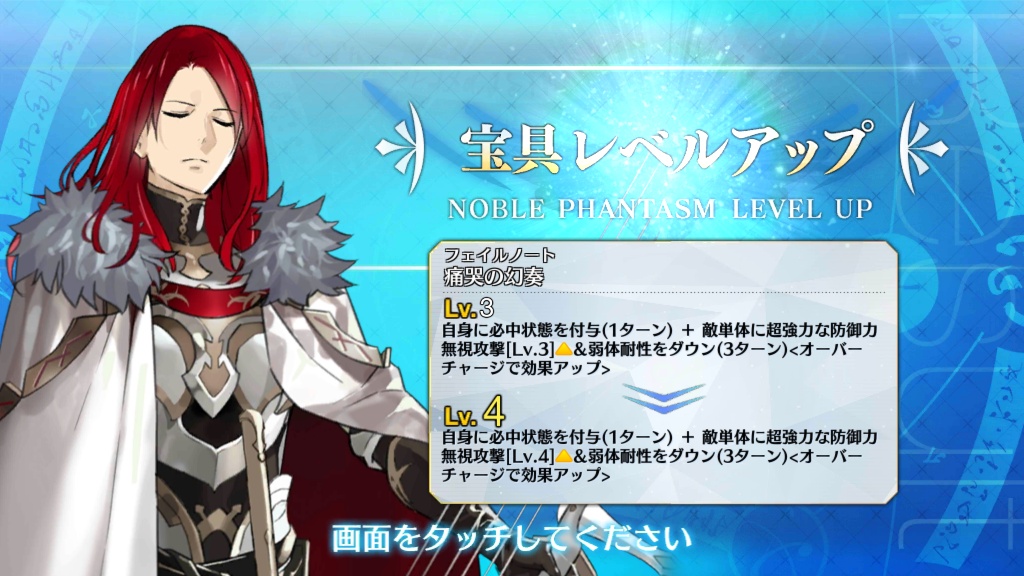The image size is (1024, 576).
Task: Click the NOBLE PHANTASM LEVEL UP subtitle
Action: tap(660, 209)
